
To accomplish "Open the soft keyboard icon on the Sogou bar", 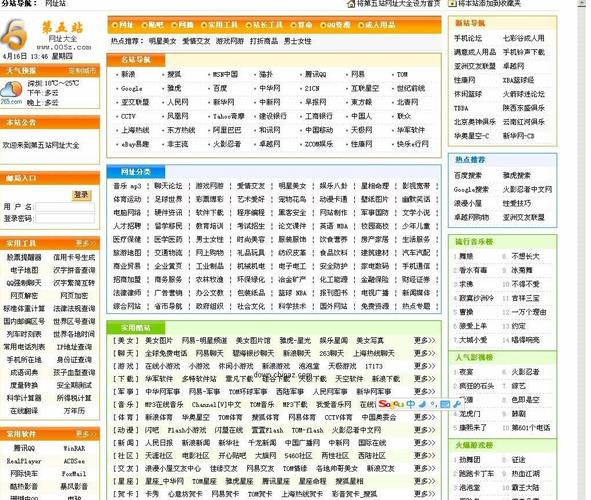I will 445,404.
